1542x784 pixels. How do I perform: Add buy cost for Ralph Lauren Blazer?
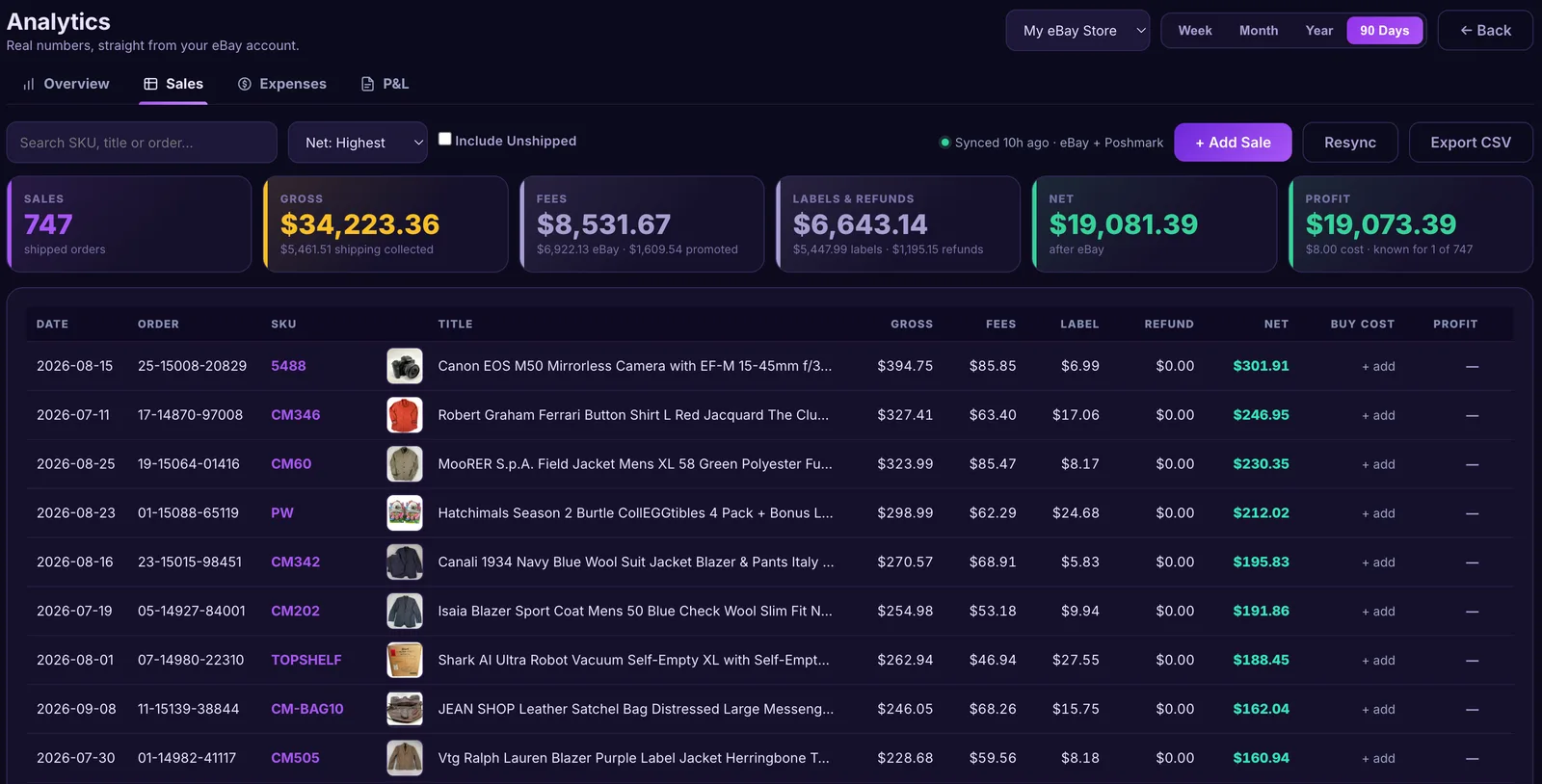point(1378,759)
